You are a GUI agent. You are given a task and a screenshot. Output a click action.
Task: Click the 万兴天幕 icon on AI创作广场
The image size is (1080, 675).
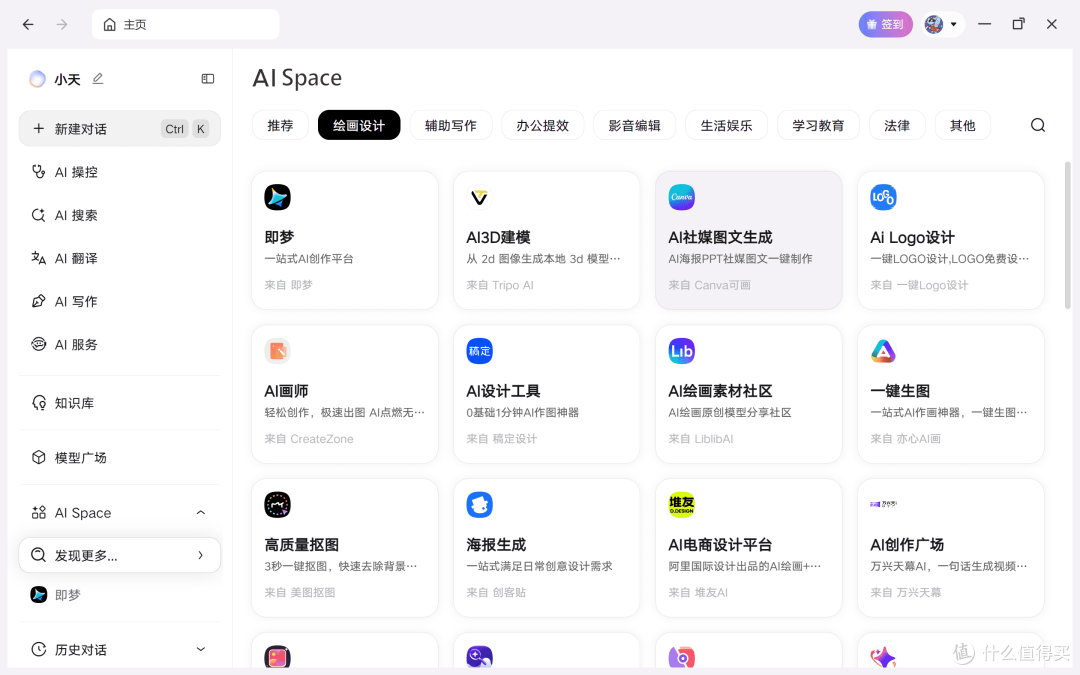tap(883, 504)
